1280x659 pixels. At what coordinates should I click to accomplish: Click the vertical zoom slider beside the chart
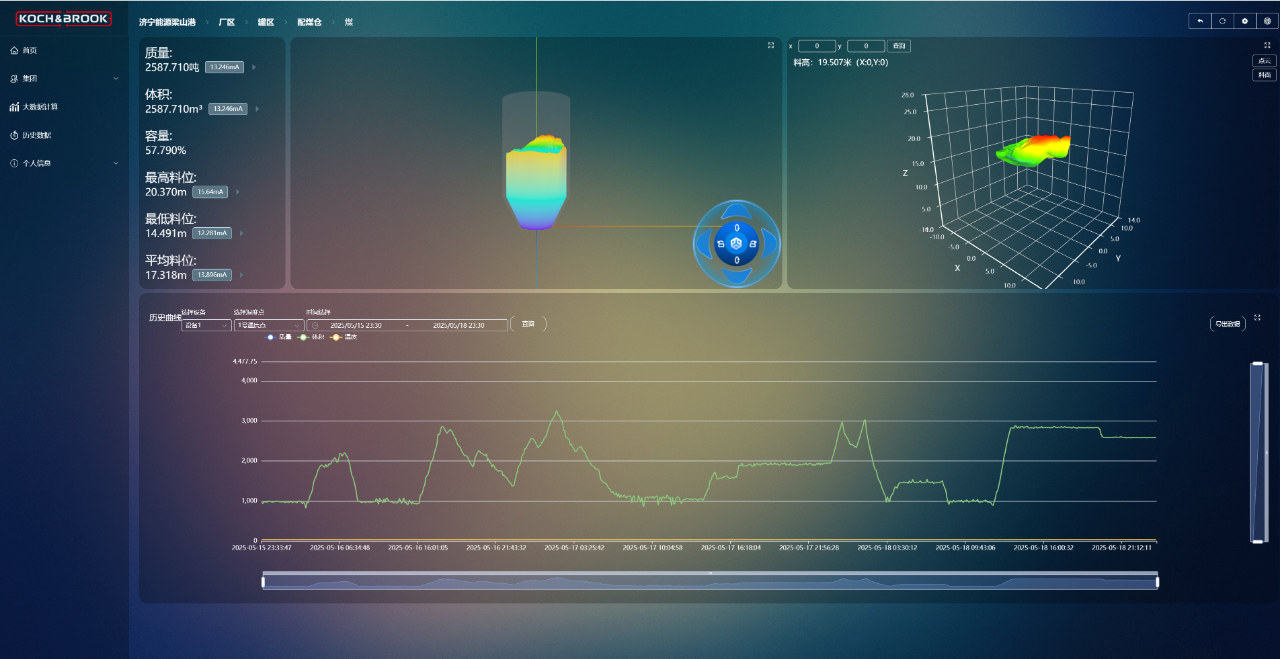tap(1258, 452)
